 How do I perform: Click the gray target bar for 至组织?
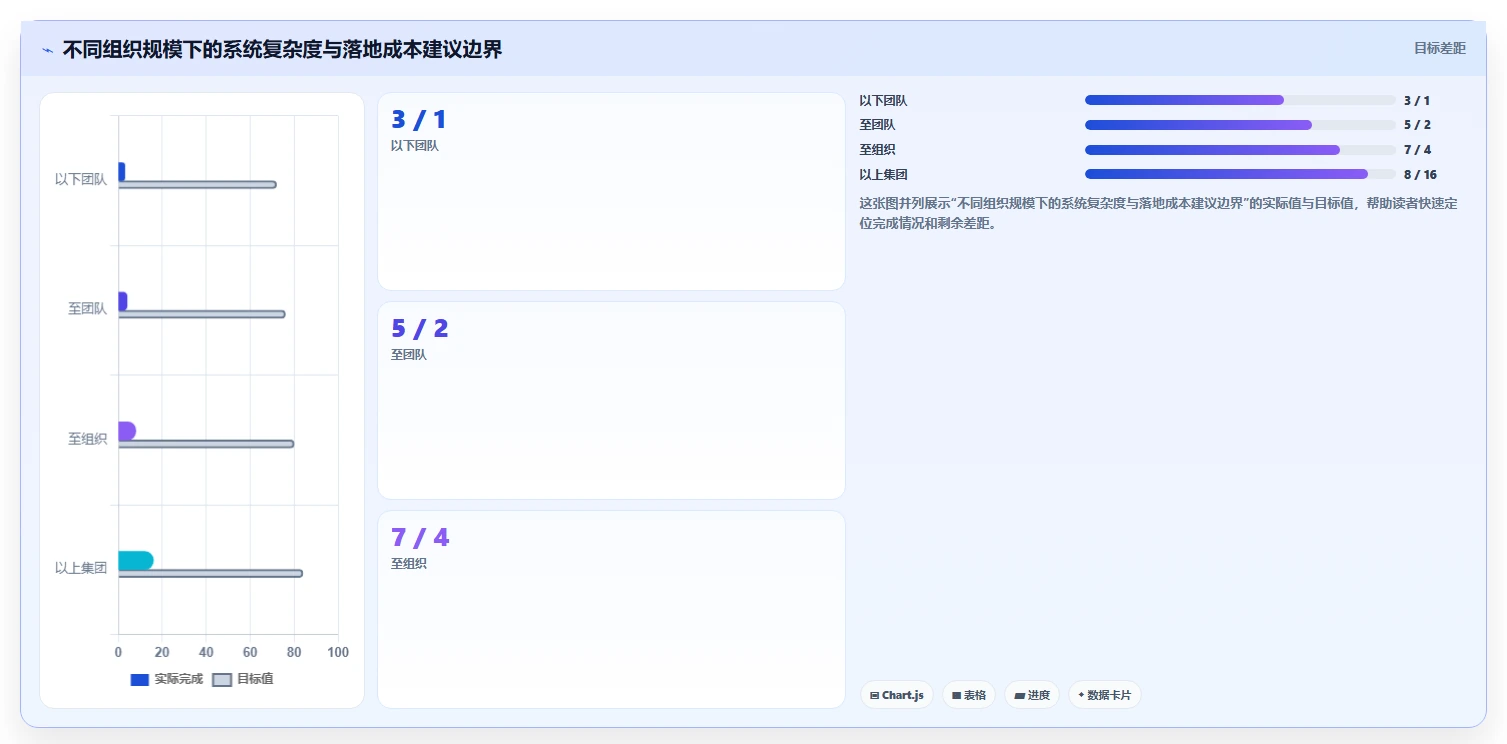pyautogui.click(x=206, y=444)
